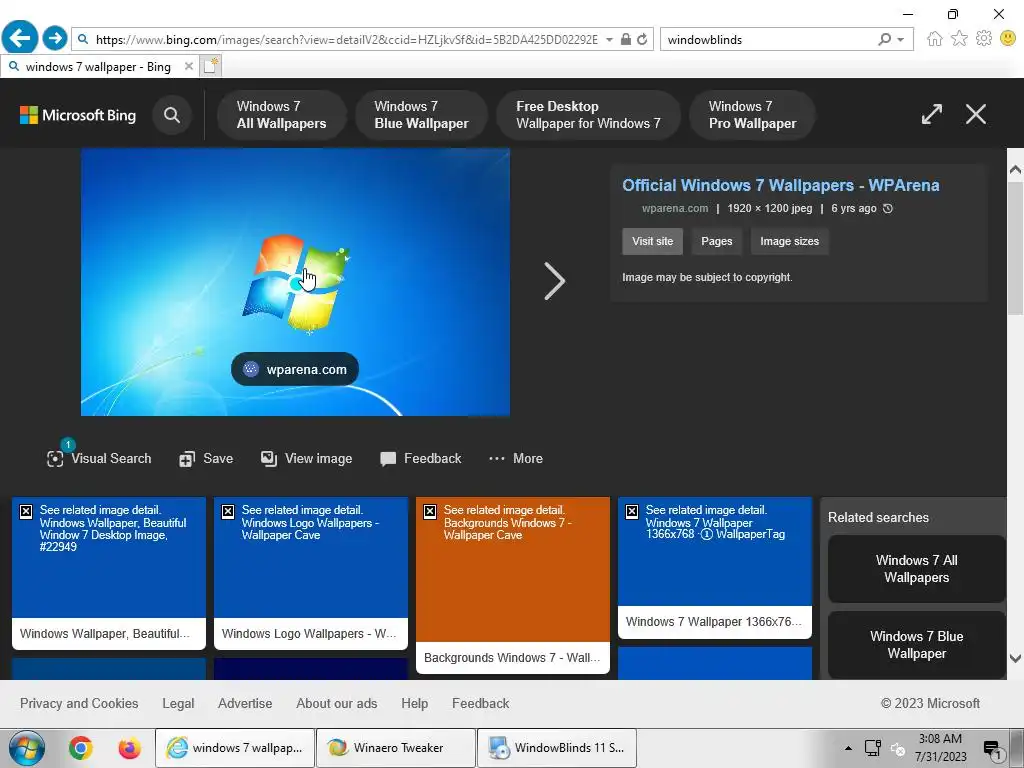Click the network tray icon

[872, 748]
